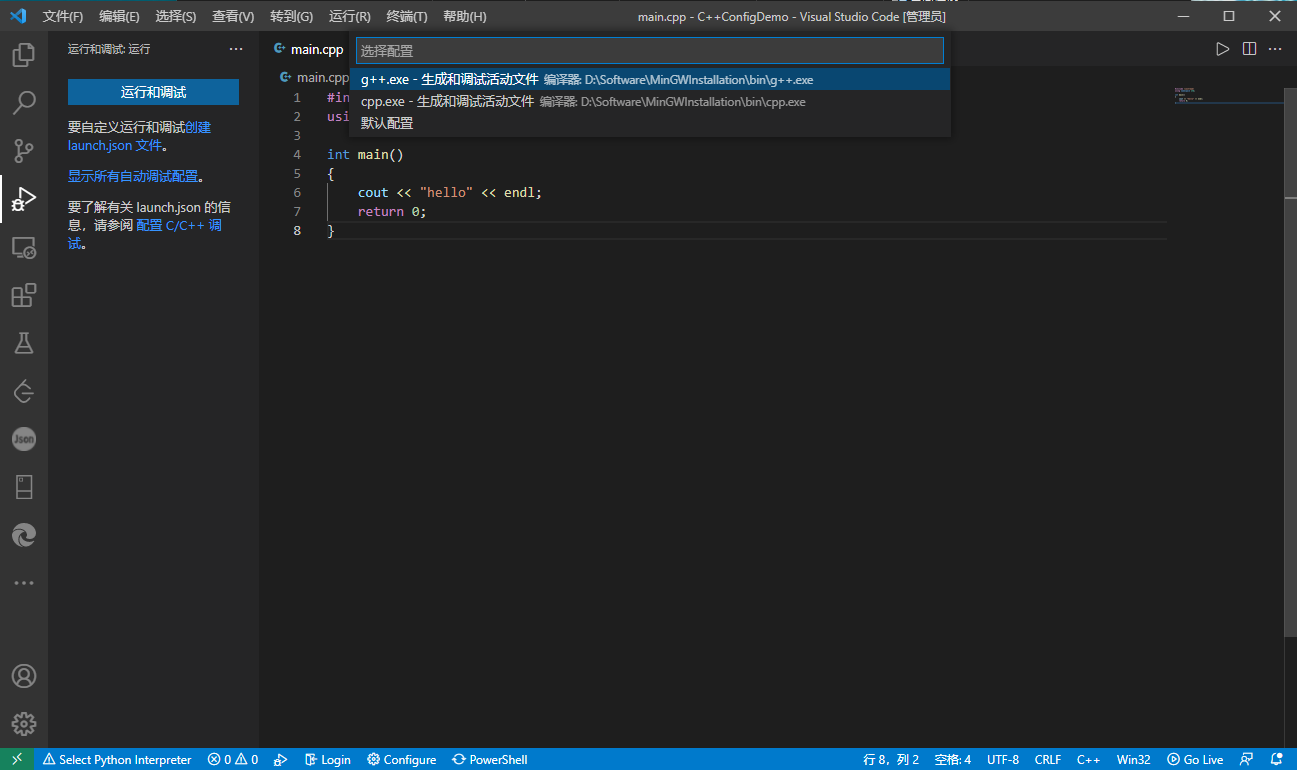Open the 终端(T) menu
Image resolution: width=1297 pixels, height=770 pixels.
(406, 17)
